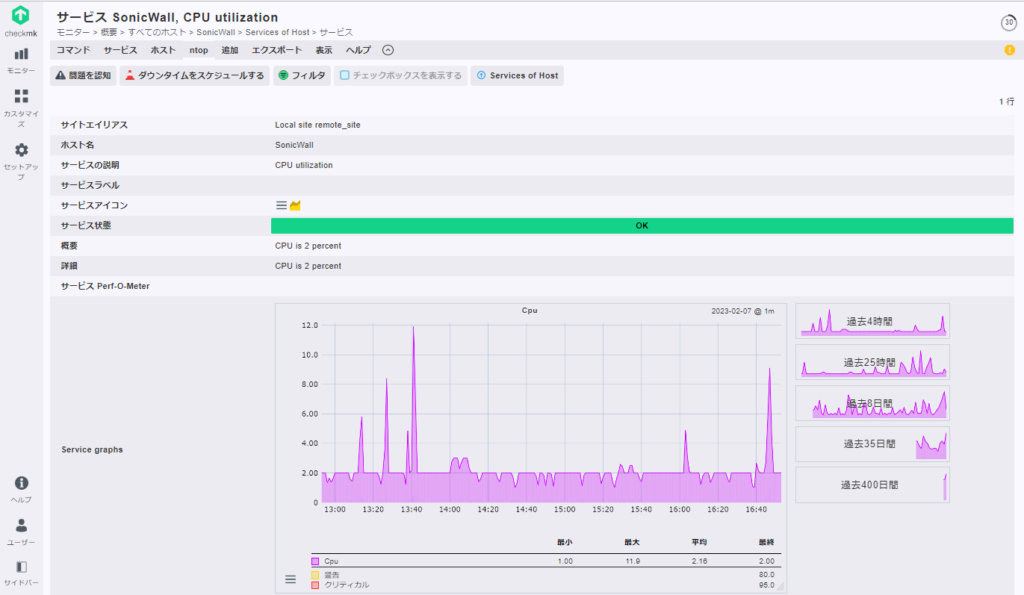This screenshot has width=1024, height=595.
Task: Go to すべてのホスト in the breadcrumb
Action: click(x=157, y=32)
